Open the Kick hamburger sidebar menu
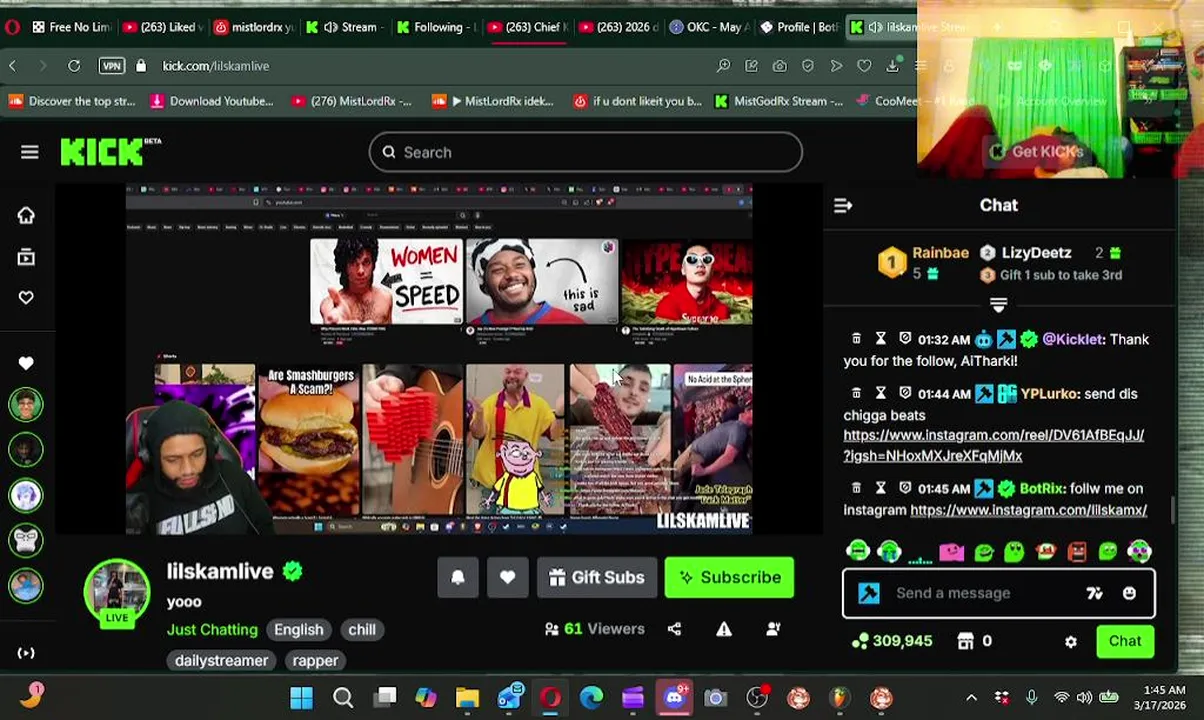 (x=29, y=152)
